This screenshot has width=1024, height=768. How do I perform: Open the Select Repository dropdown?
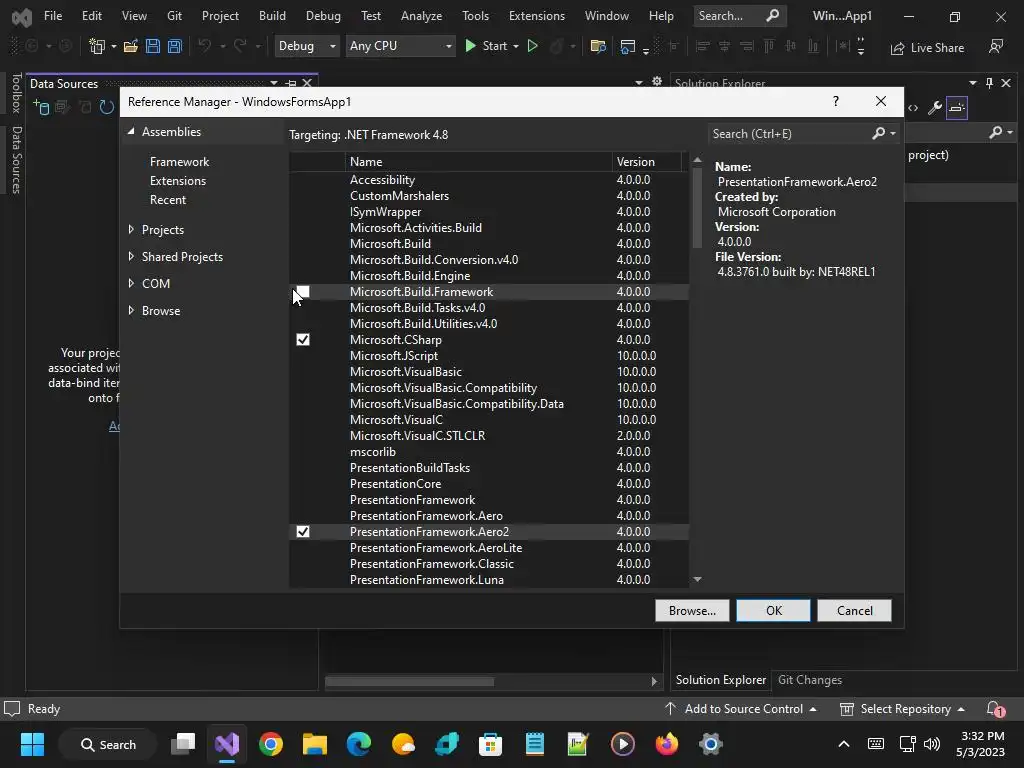pos(903,709)
